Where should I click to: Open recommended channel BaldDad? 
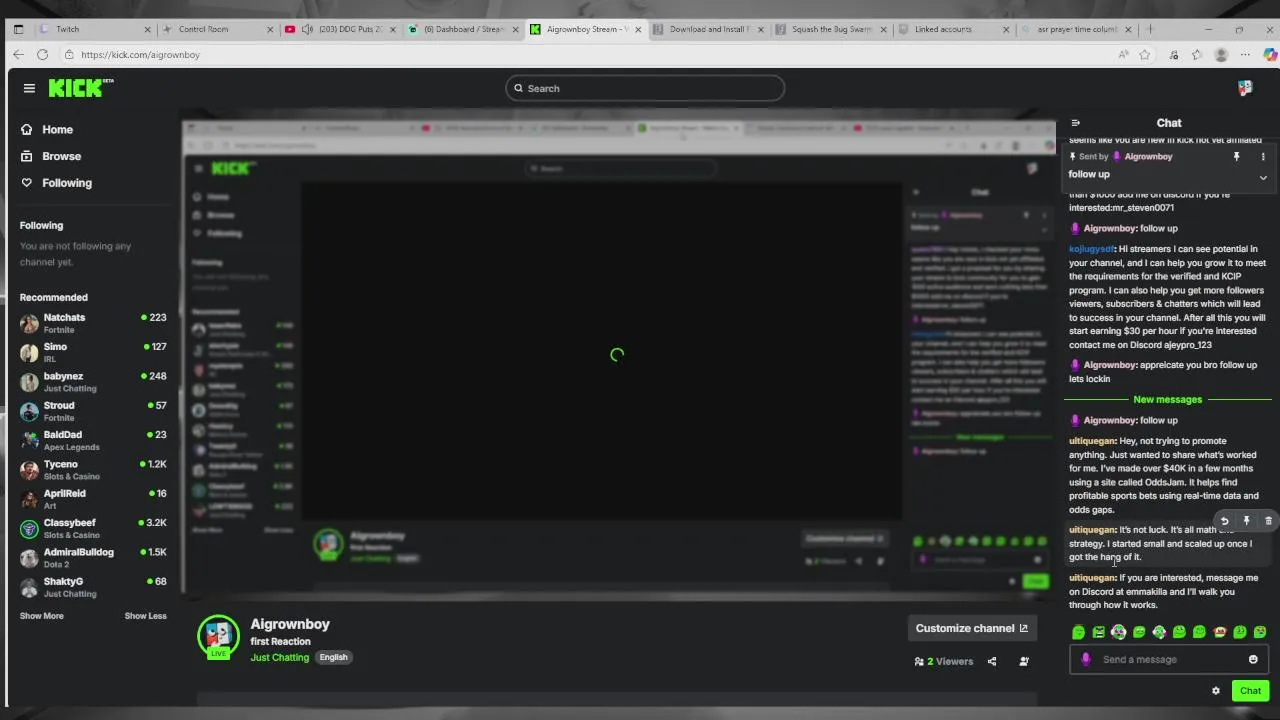coord(93,440)
